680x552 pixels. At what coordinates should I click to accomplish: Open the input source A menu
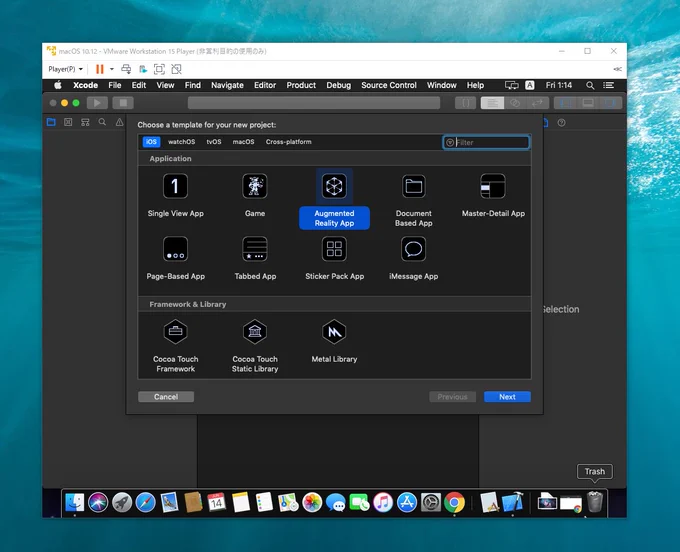[530, 85]
